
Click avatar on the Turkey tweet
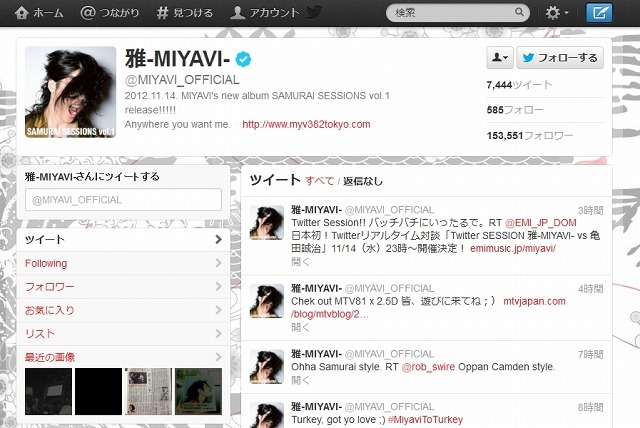267,415
